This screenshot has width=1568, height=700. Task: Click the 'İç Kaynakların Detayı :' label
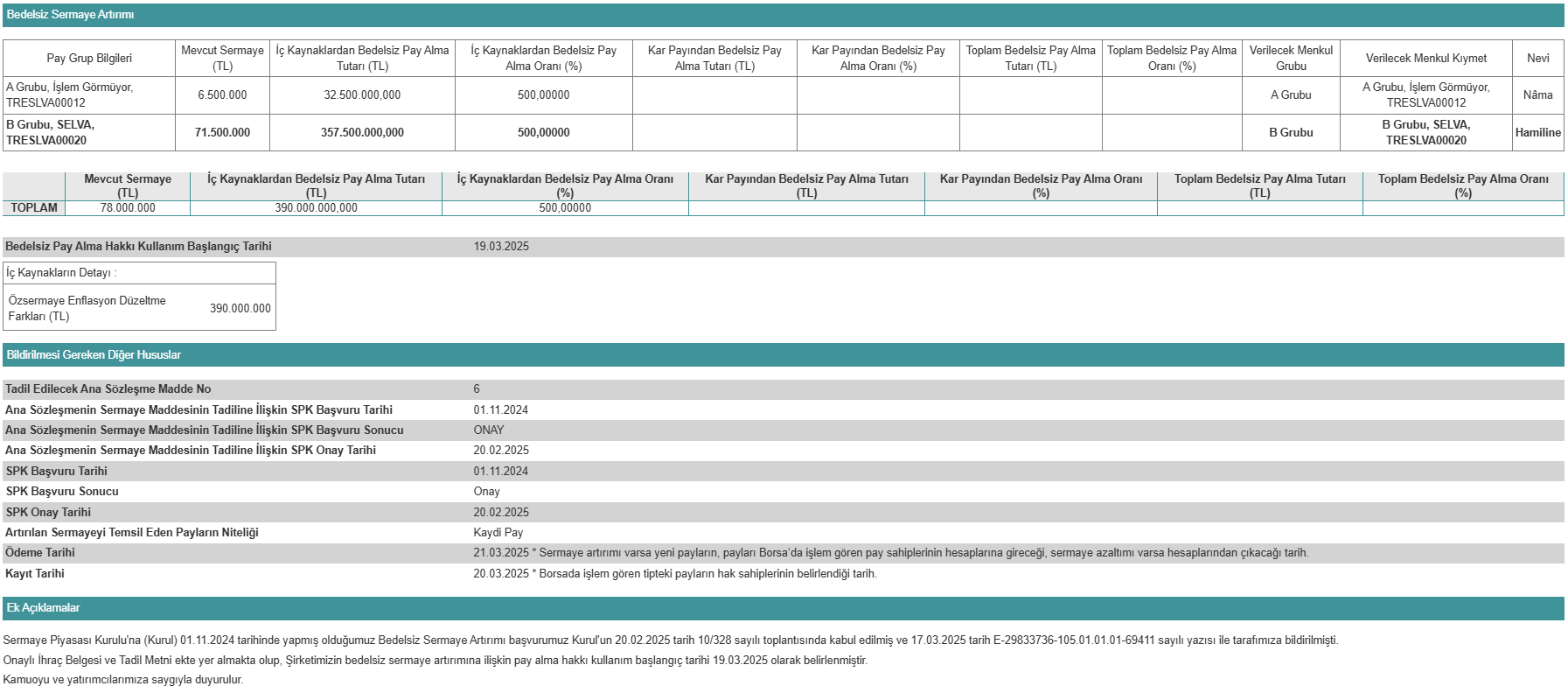pyautogui.click(x=61, y=272)
